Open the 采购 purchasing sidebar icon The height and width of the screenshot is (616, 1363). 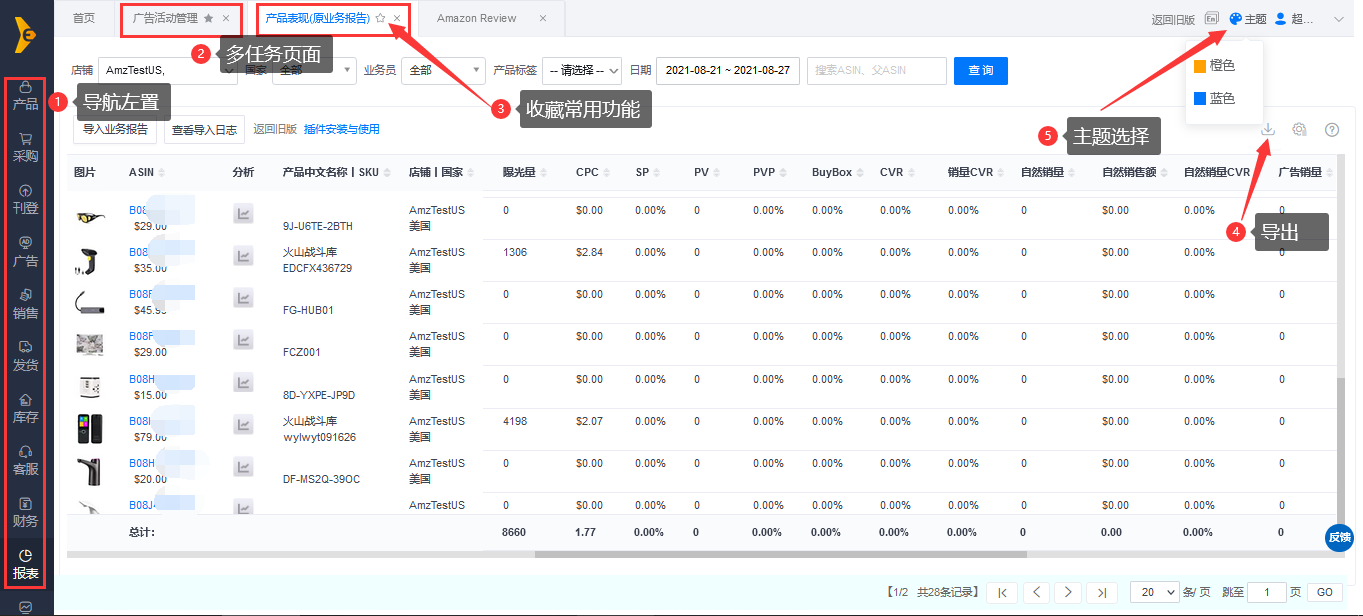pos(25,148)
